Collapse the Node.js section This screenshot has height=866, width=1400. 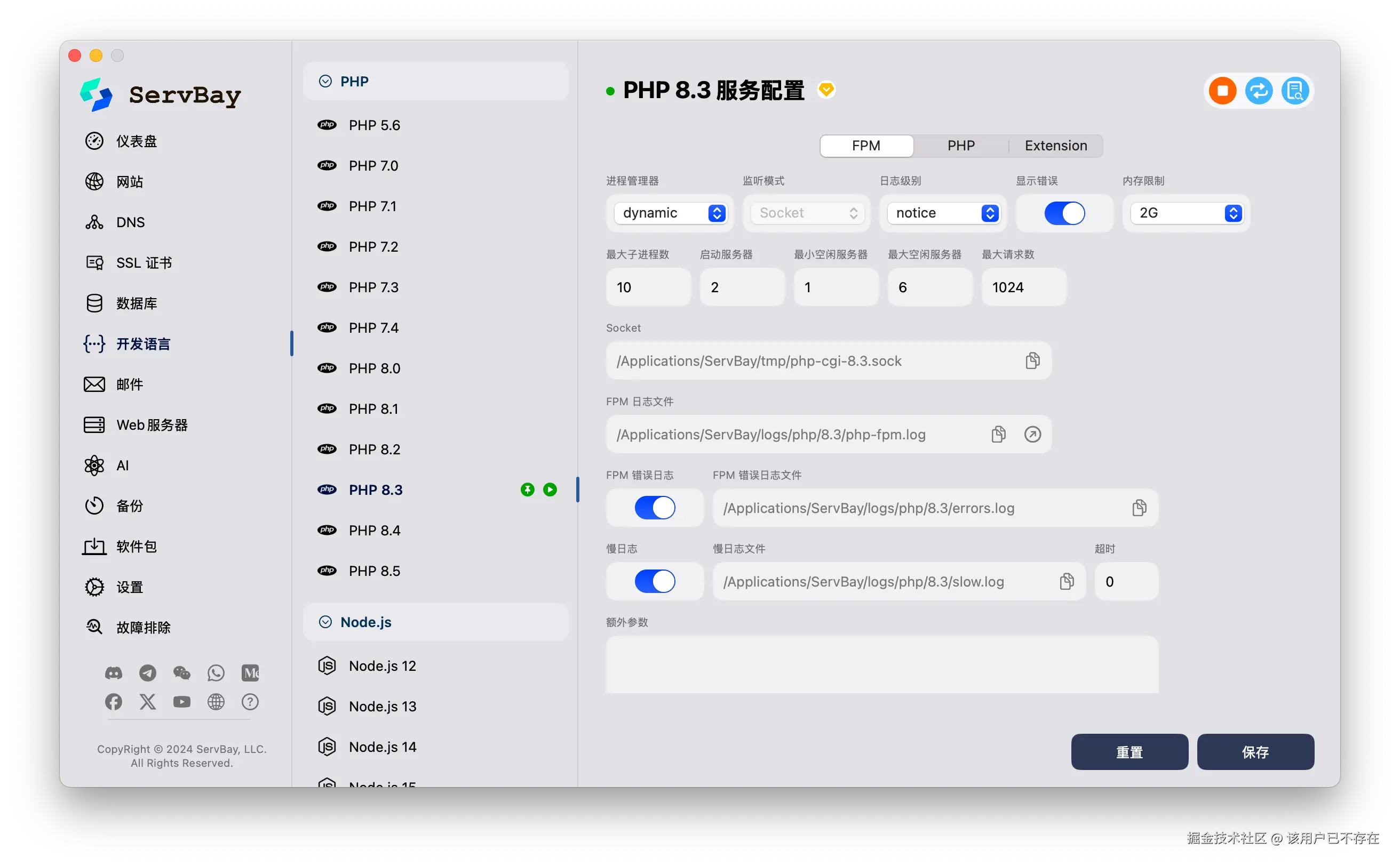coord(325,622)
